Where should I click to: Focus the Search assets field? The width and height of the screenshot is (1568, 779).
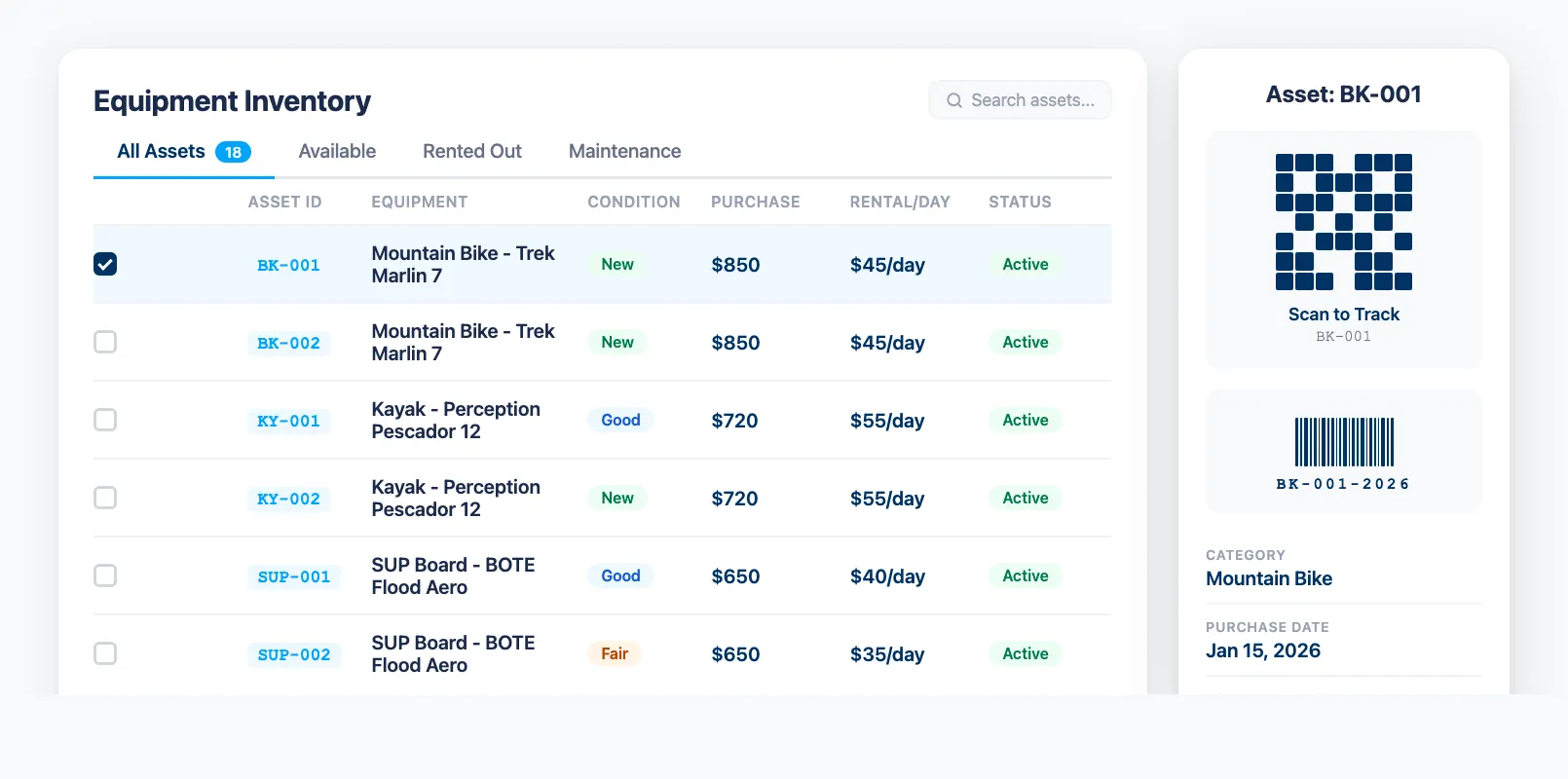point(1032,100)
